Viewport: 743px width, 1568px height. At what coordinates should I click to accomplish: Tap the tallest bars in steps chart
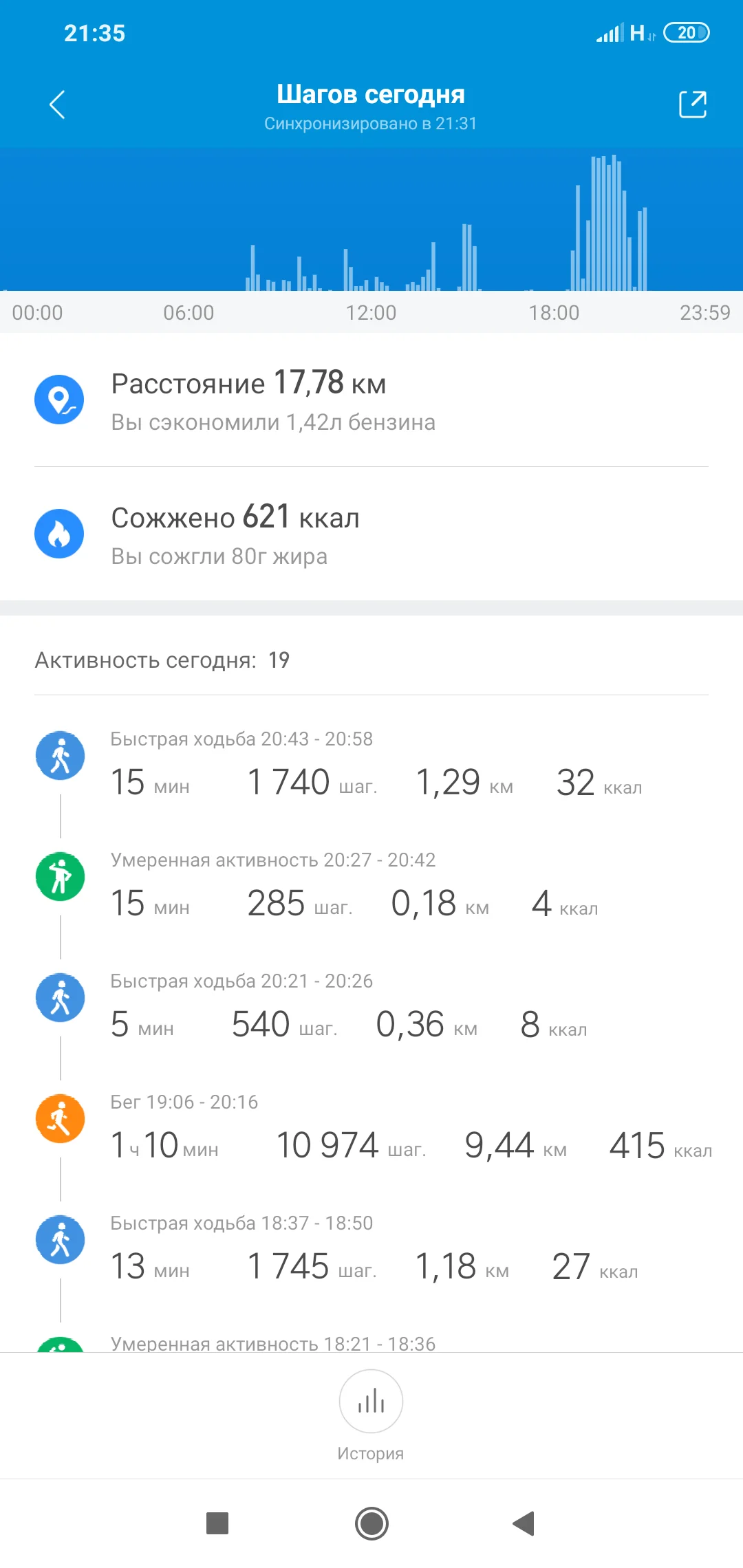pos(607,224)
